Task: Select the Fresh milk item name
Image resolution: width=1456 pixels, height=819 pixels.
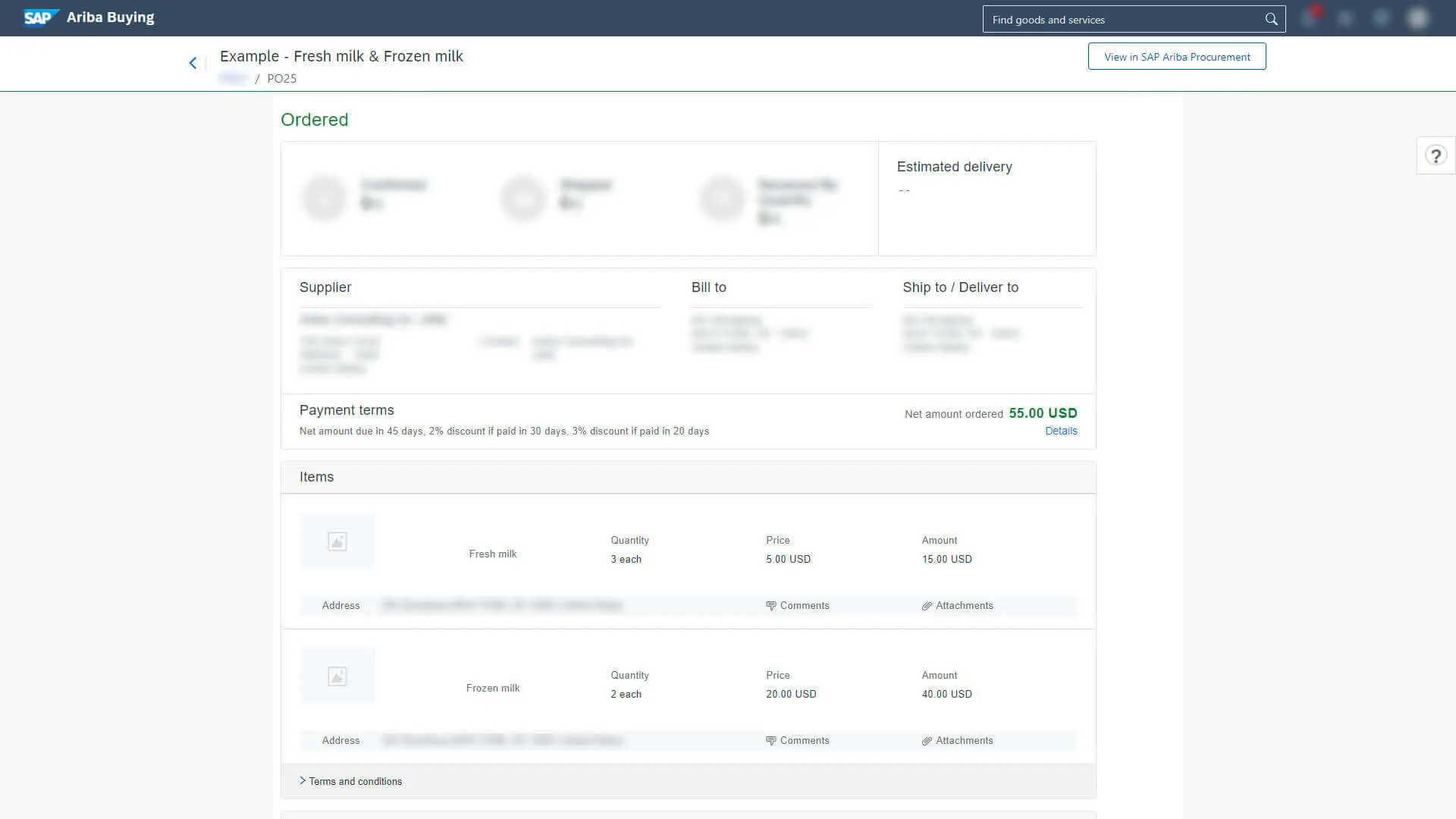Action: pyautogui.click(x=493, y=554)
